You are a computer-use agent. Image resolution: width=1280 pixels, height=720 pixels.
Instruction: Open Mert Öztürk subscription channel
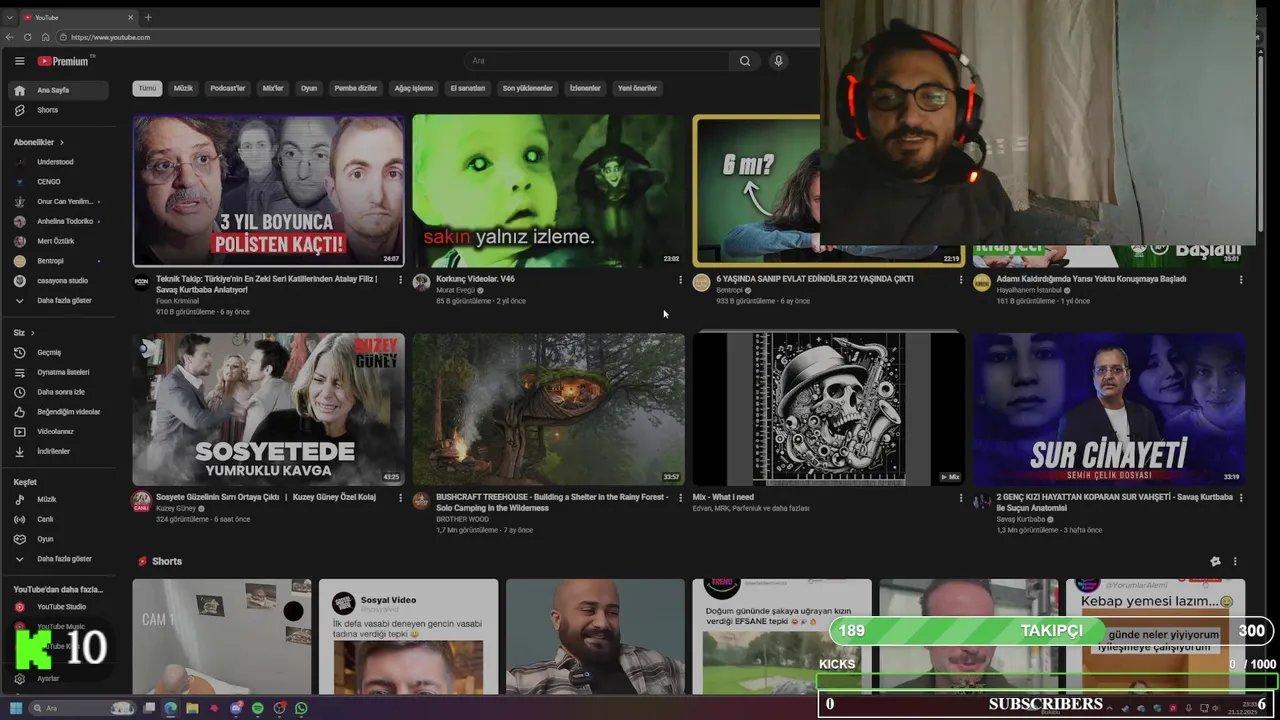tap(58, 241)
